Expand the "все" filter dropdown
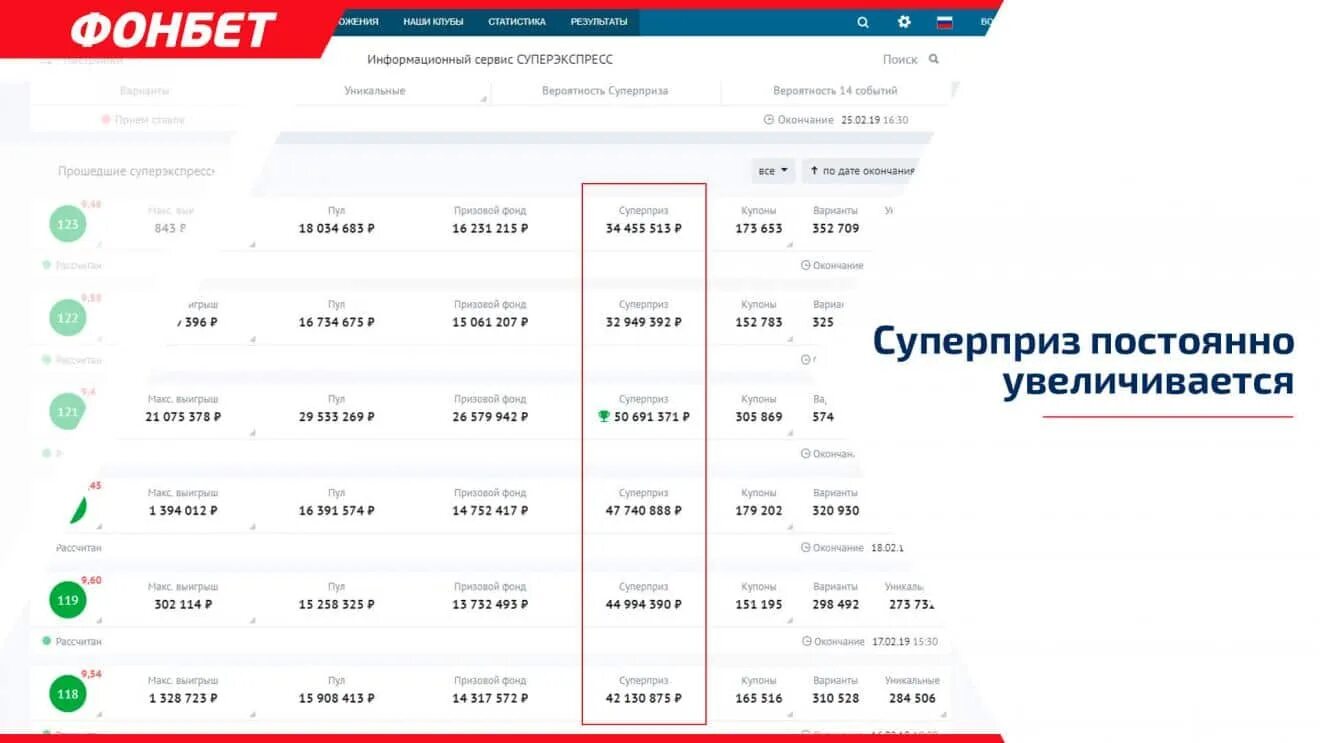 [773, 171]
